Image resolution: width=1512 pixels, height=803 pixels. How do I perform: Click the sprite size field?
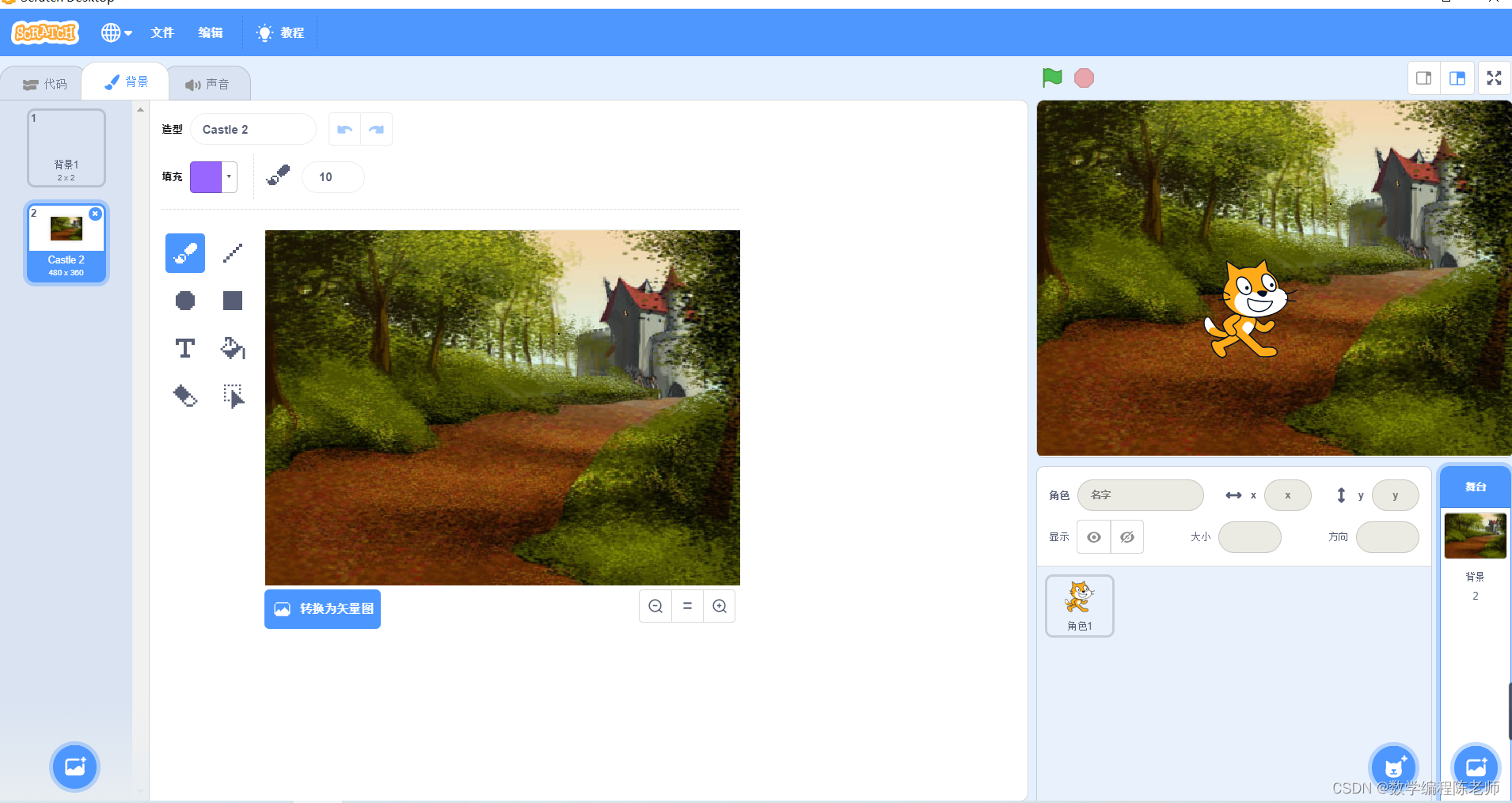pos(1250,537)
